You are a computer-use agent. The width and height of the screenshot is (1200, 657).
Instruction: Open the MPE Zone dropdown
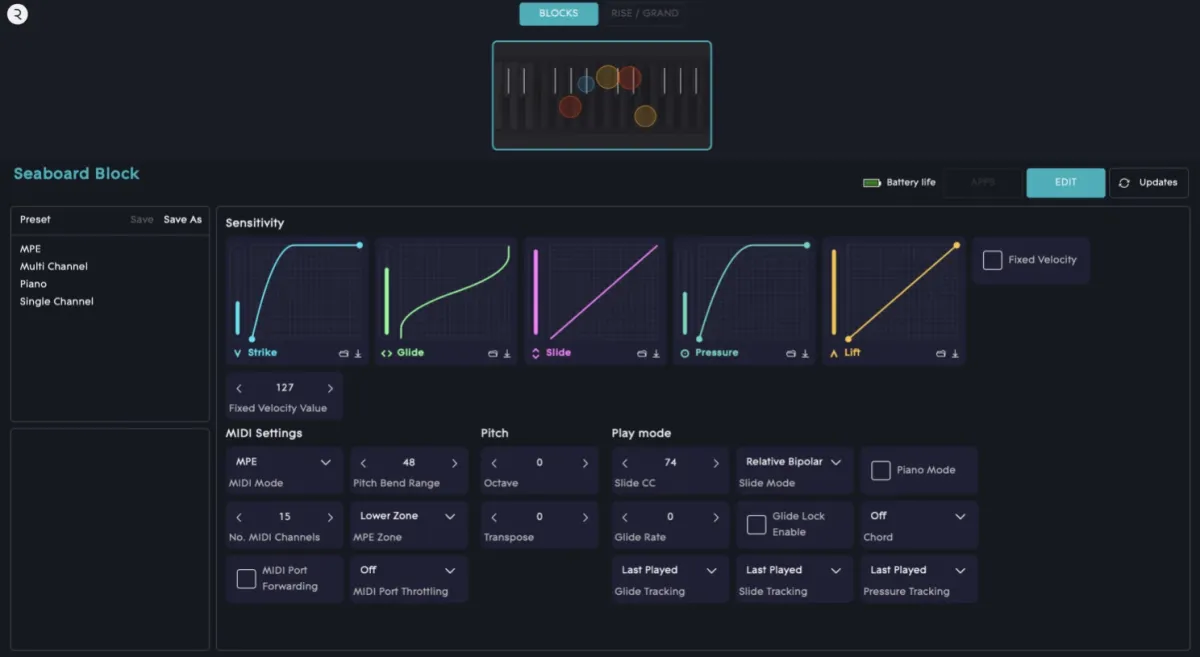409,516
